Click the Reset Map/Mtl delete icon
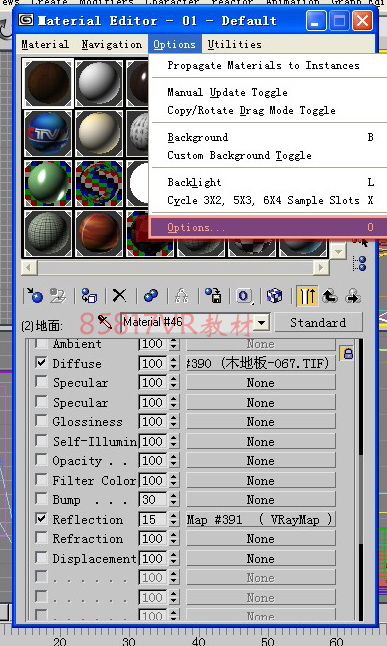The image size is (387, 646). [120, 295]
